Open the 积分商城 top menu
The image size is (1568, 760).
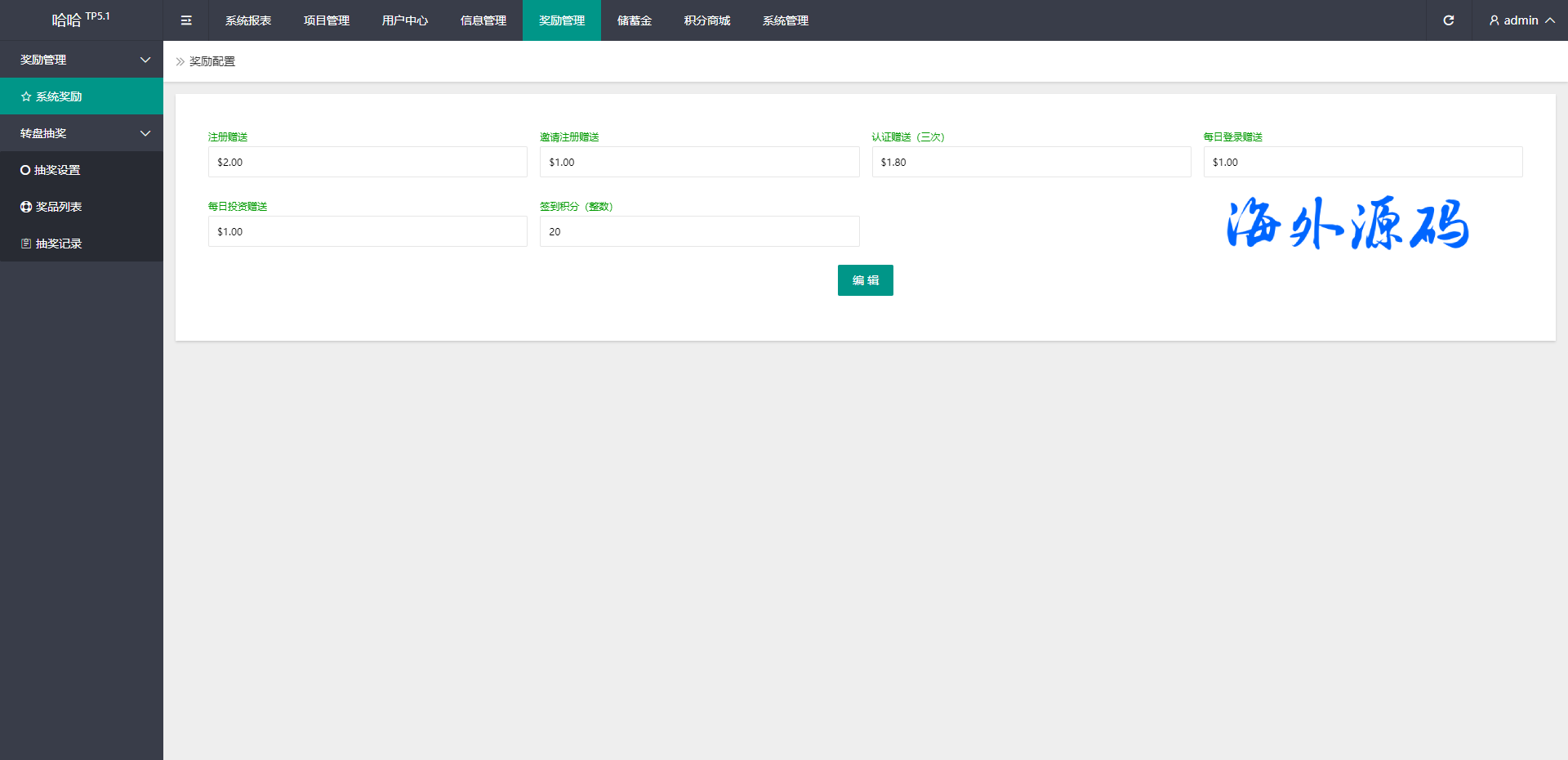pyautogui.click(x=707, y=20)
